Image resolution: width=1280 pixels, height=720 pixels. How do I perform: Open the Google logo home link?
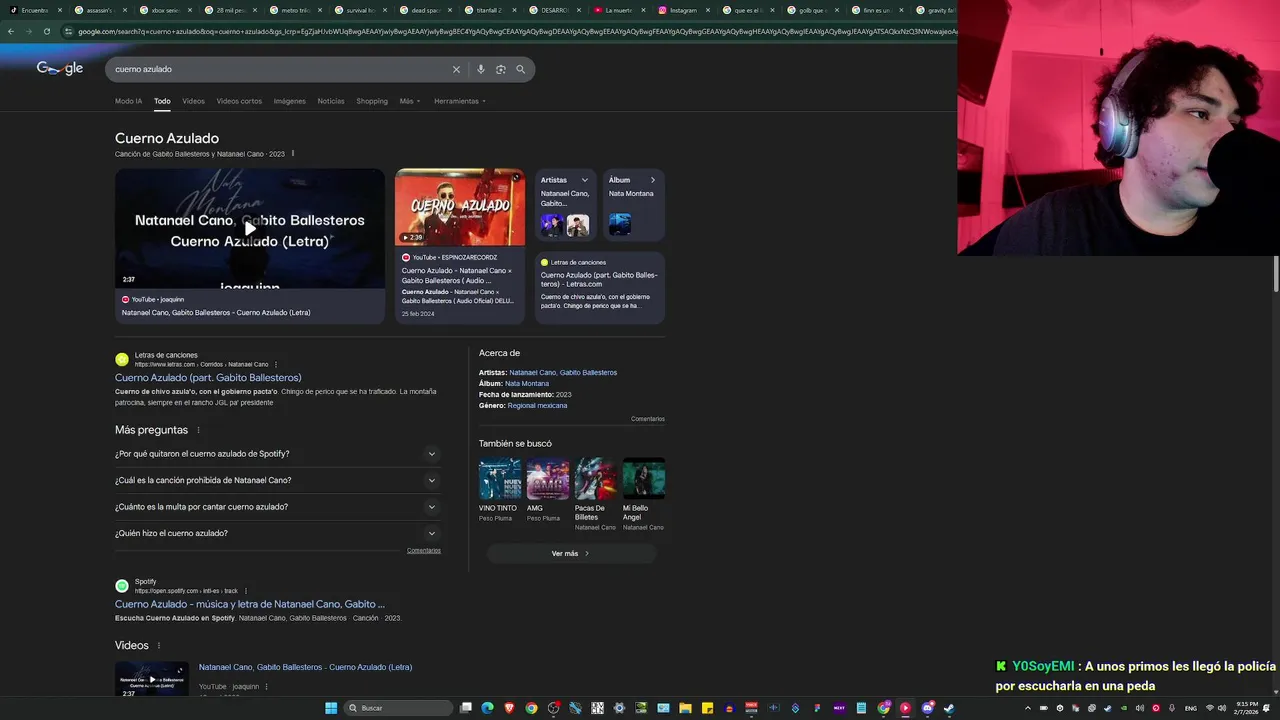[x=60, y=68]
